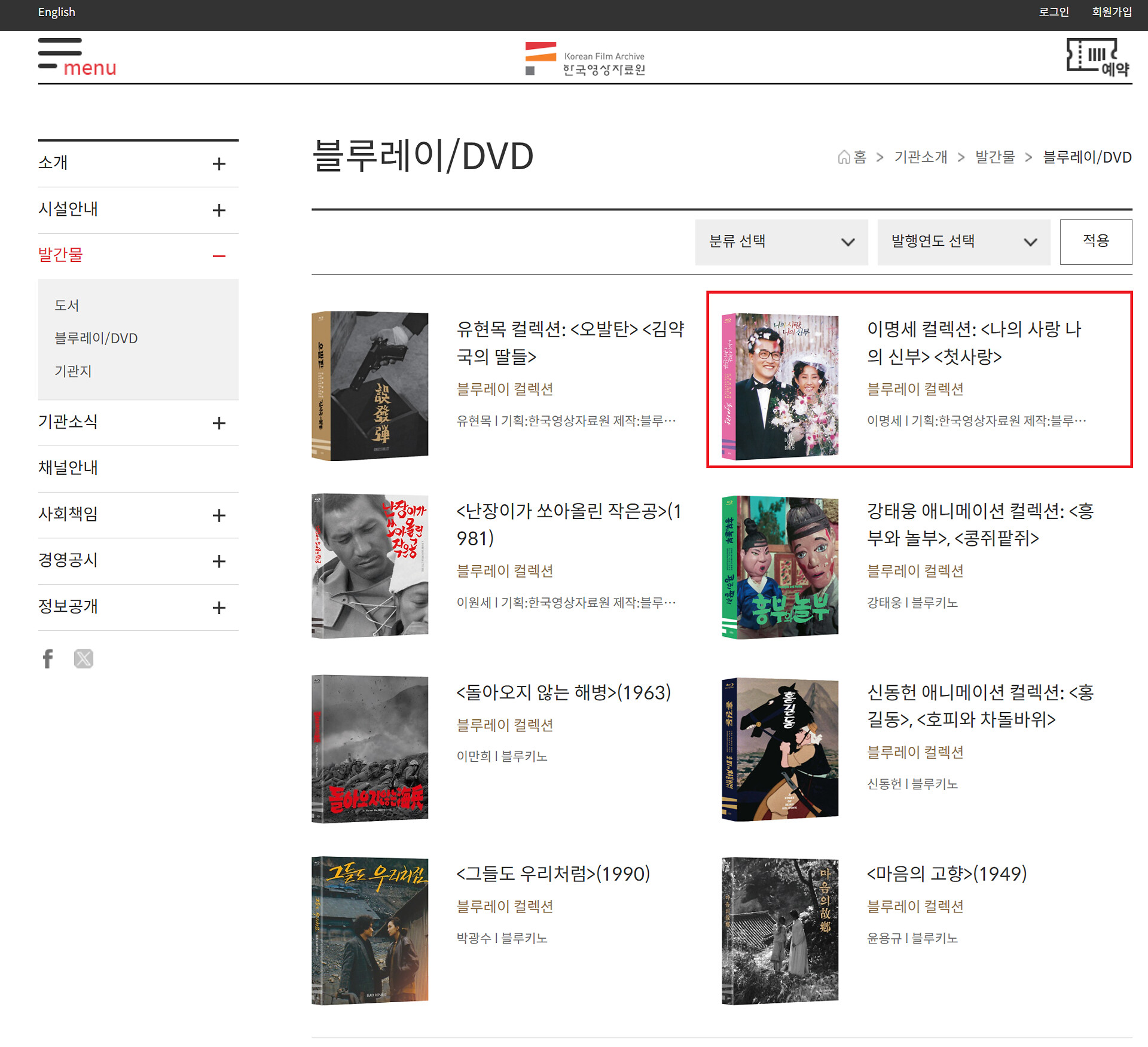
Task: Go to 발간물 in the breadcrumb
Action: [x=995, y=157]
